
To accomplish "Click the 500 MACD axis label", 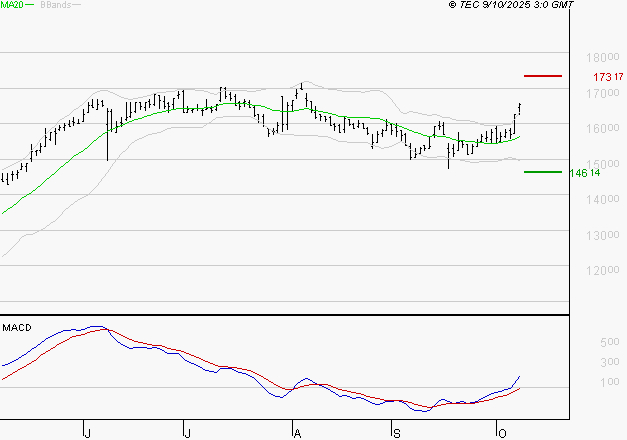I will tap(610, 342).
